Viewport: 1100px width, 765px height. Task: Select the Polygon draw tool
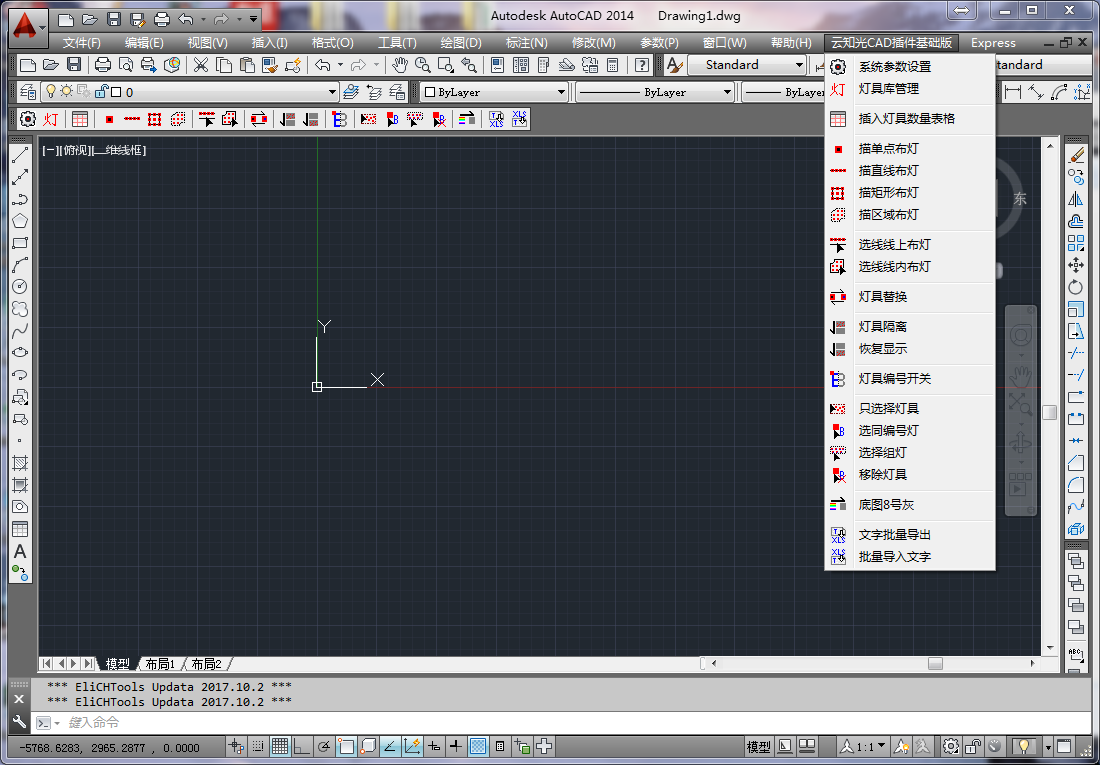point(20,221)
